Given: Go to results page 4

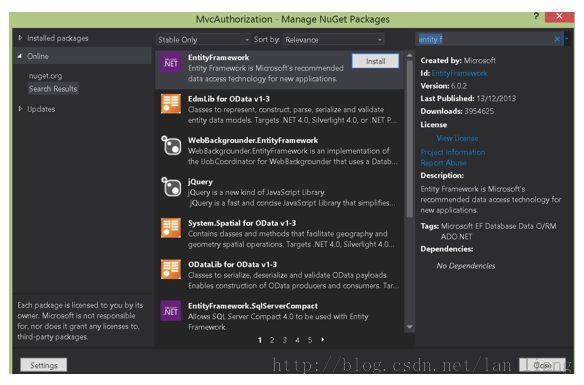Looking at the screenshot, I should click(x=297, y=340).
